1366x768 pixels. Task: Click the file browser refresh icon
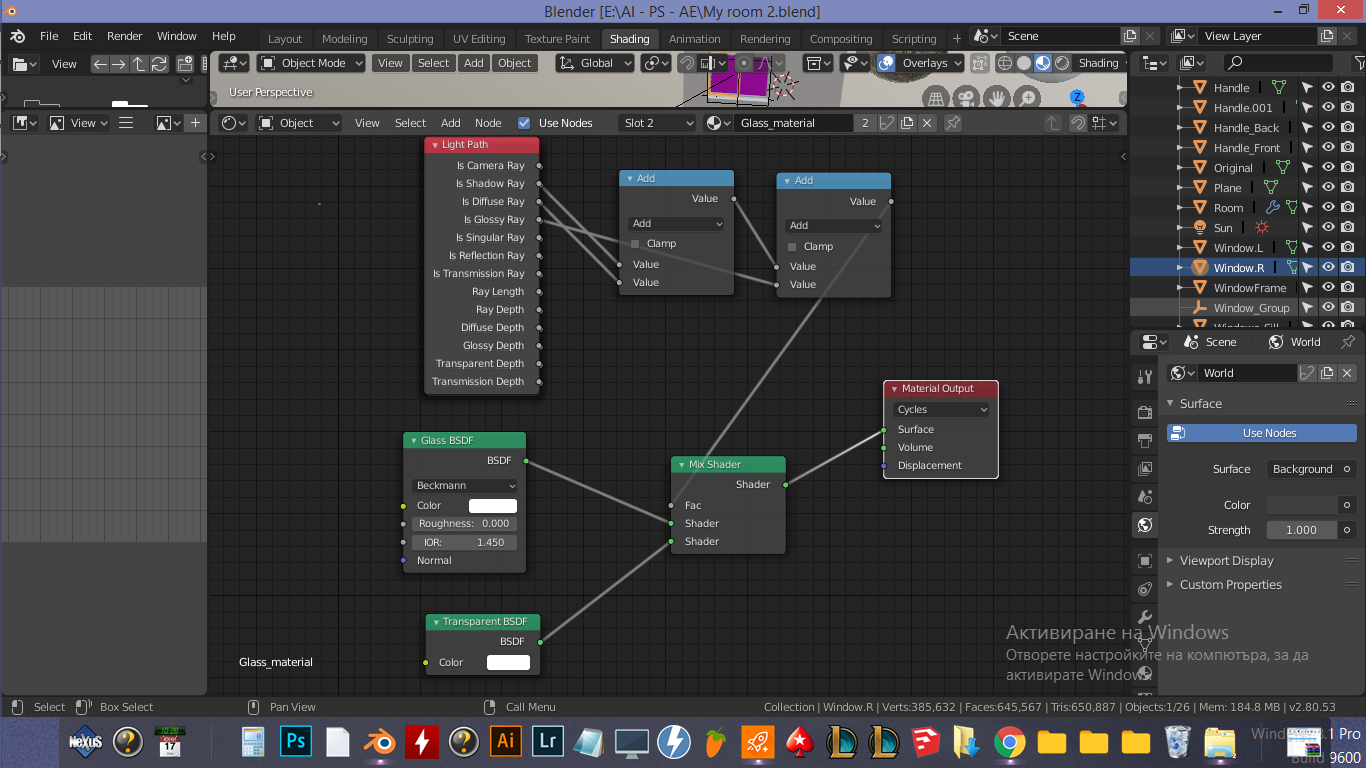point(159,64)
